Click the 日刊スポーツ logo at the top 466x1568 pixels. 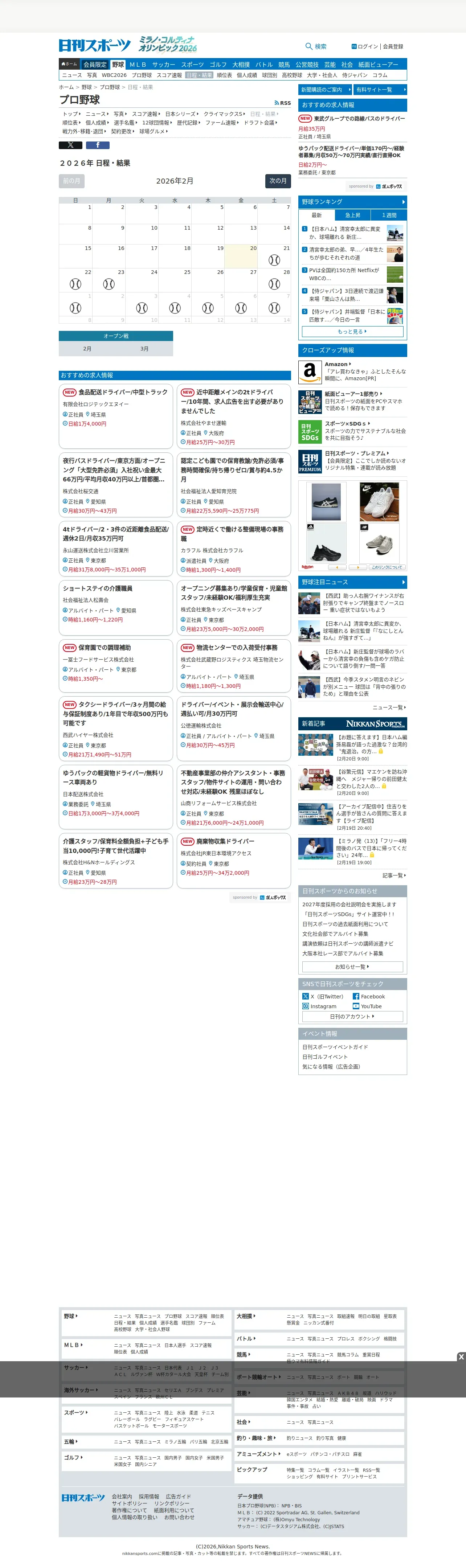95,46
